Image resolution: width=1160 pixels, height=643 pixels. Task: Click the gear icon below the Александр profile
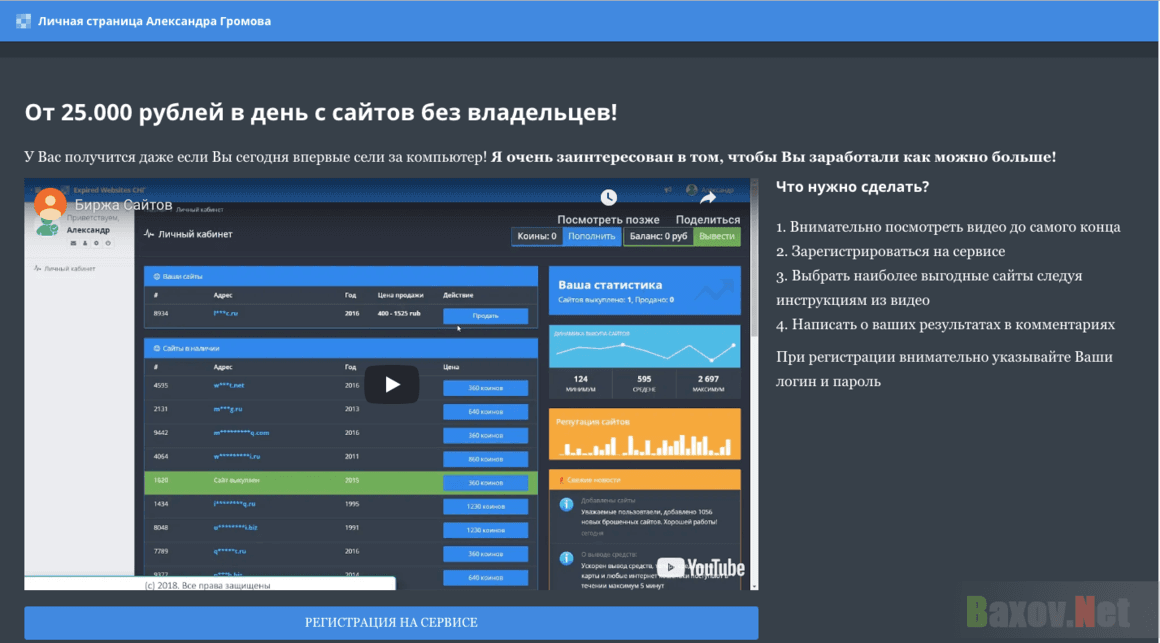pos(96,244)
